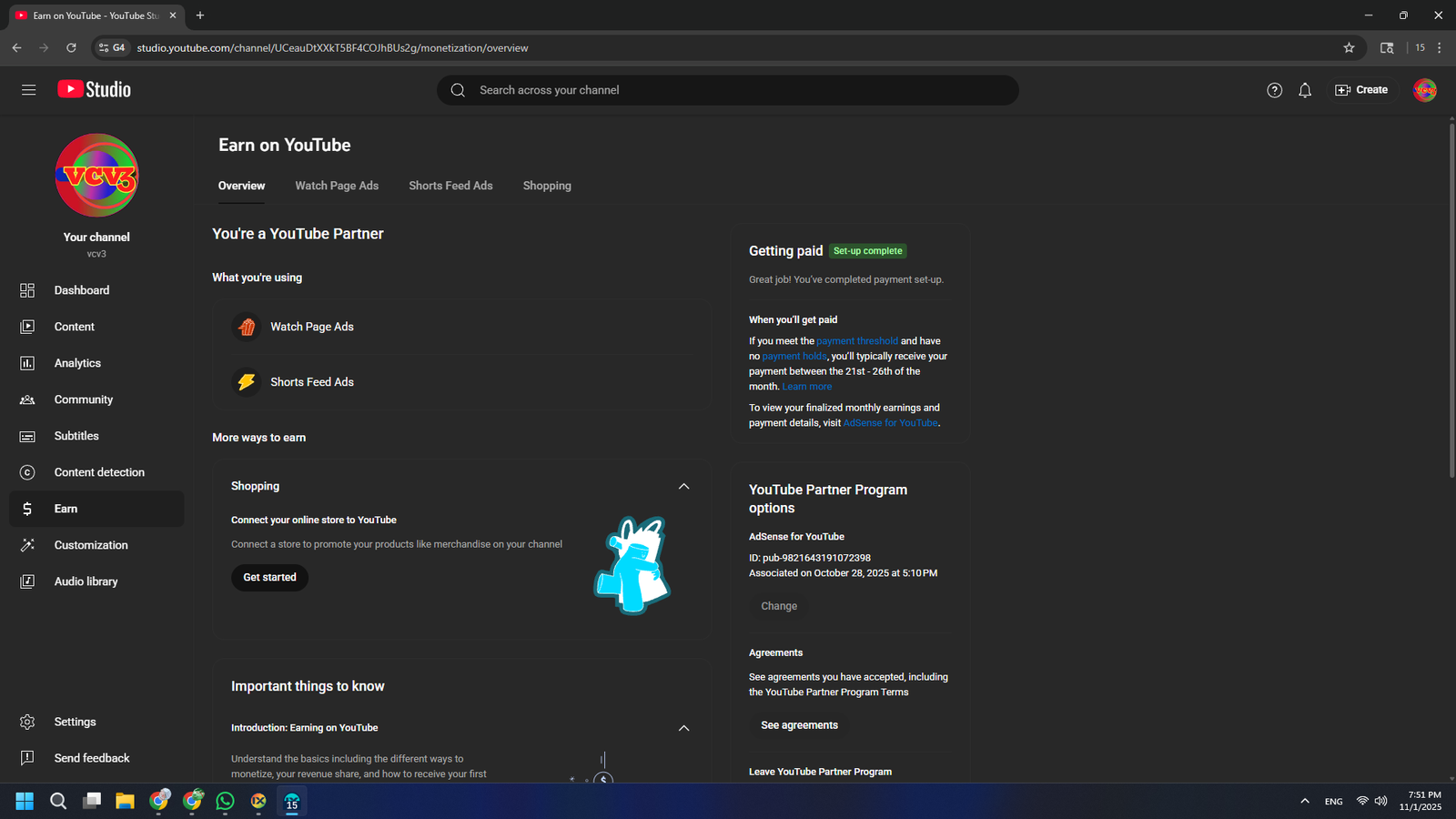Click the Leave YouTube Partner Program heading
The image size is (1456, 819).
pos(820,772)
